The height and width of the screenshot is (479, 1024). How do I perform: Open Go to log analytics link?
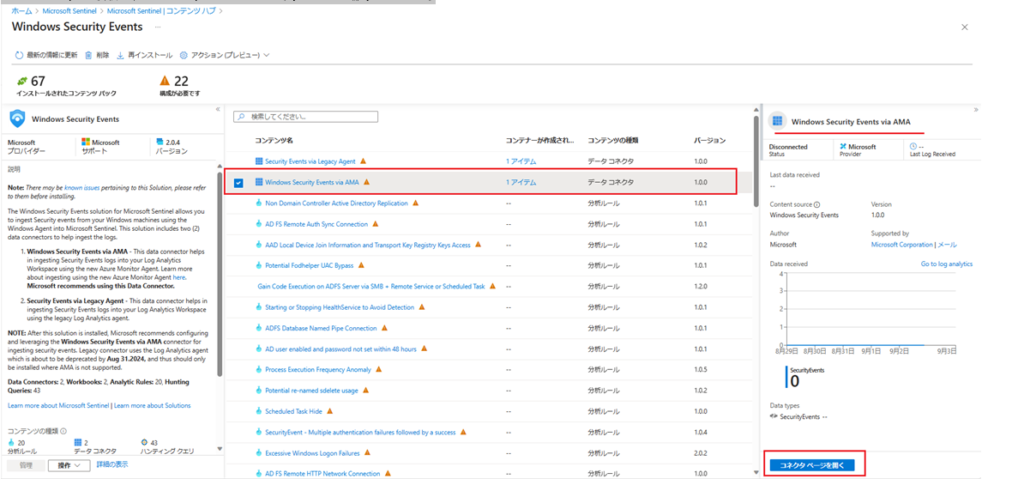click(x=946, y=264)
